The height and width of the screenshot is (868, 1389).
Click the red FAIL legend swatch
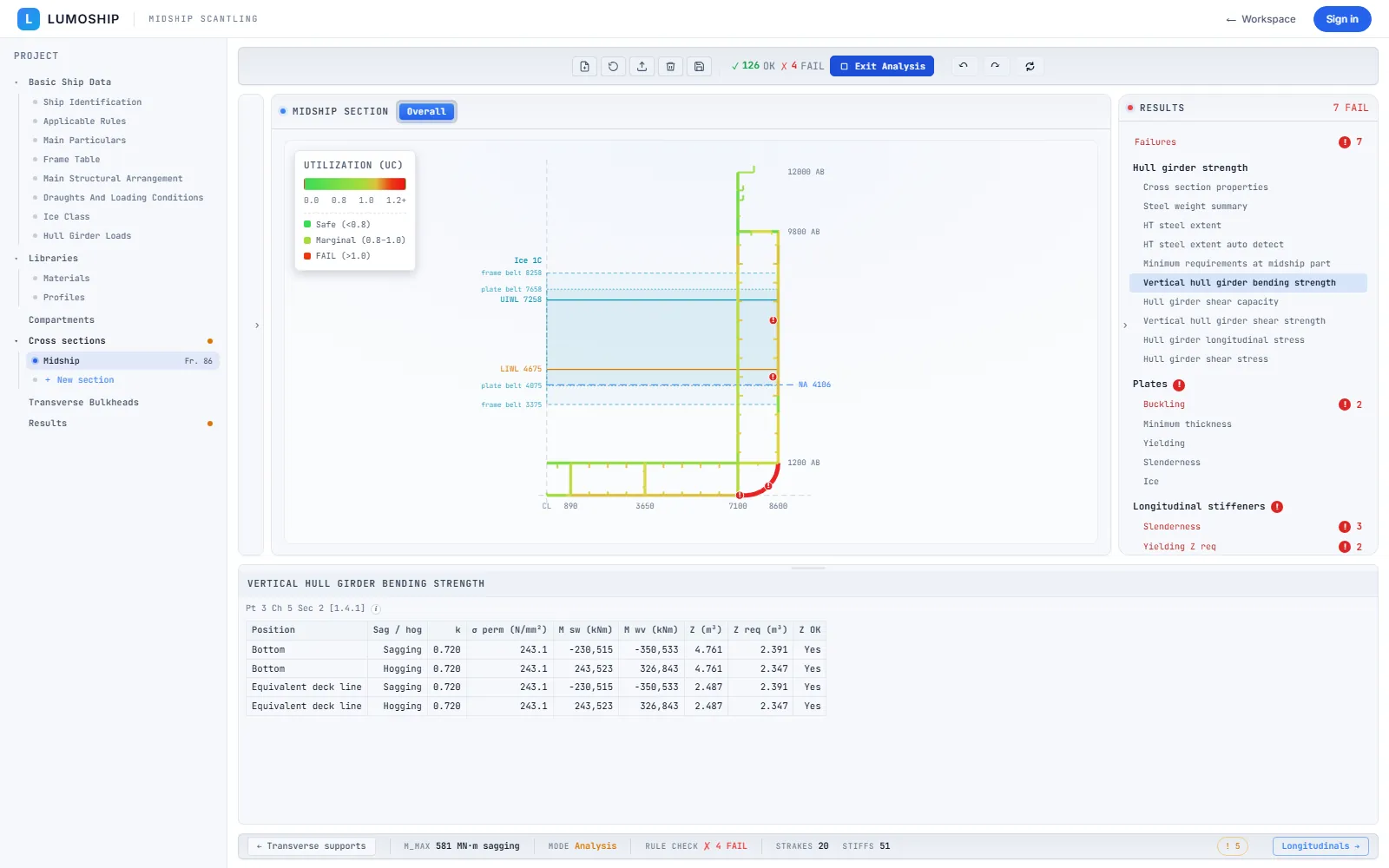tap(307, 256)
